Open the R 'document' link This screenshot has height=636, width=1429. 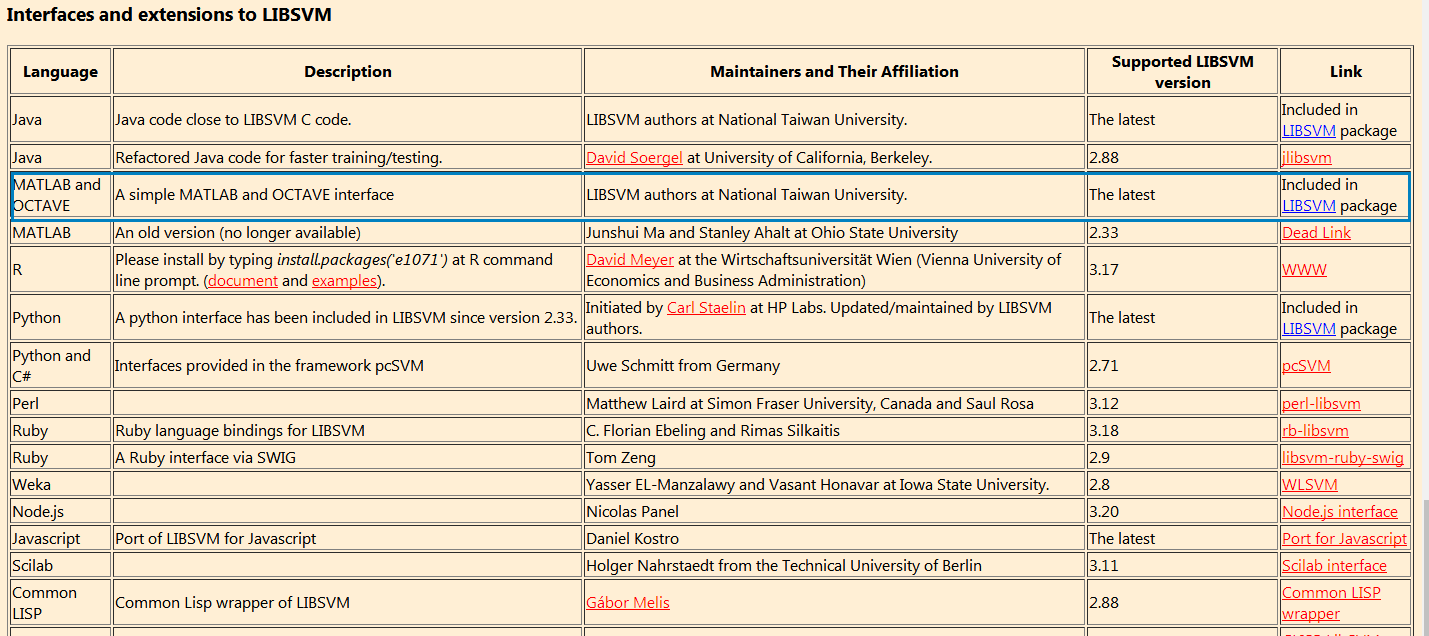tap(243, 280)
